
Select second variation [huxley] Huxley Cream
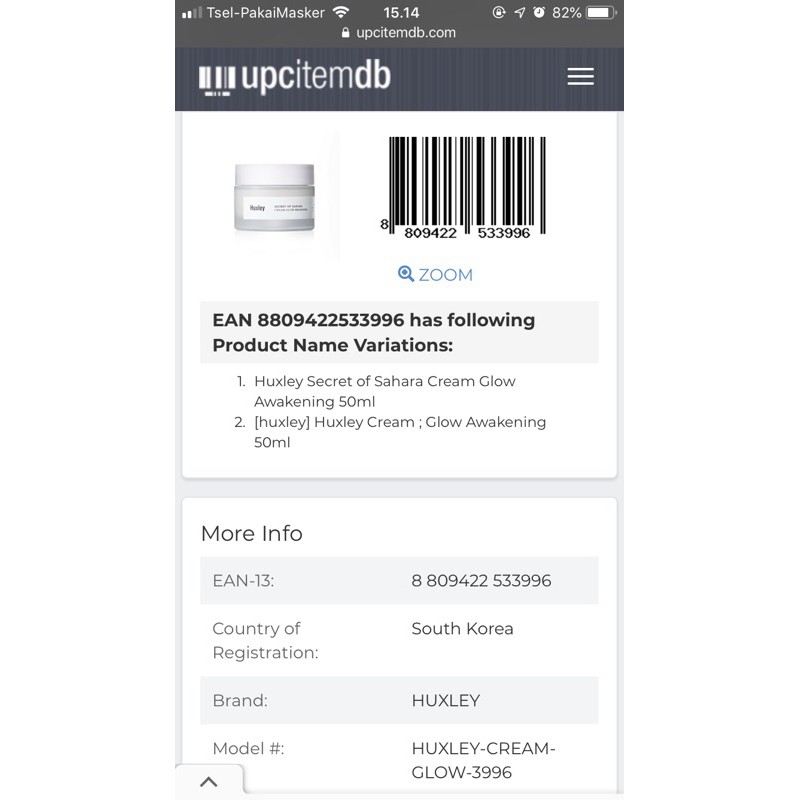pyautogui.click(x=400, y=432)
